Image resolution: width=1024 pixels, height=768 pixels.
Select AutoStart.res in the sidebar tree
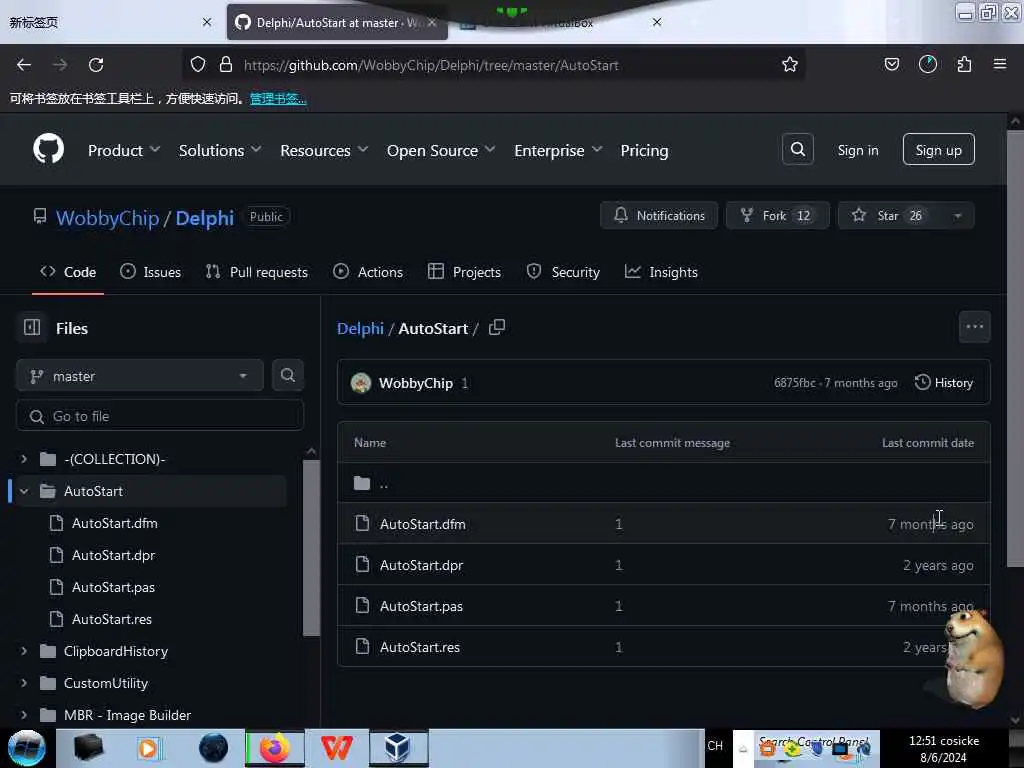point(112,619)
